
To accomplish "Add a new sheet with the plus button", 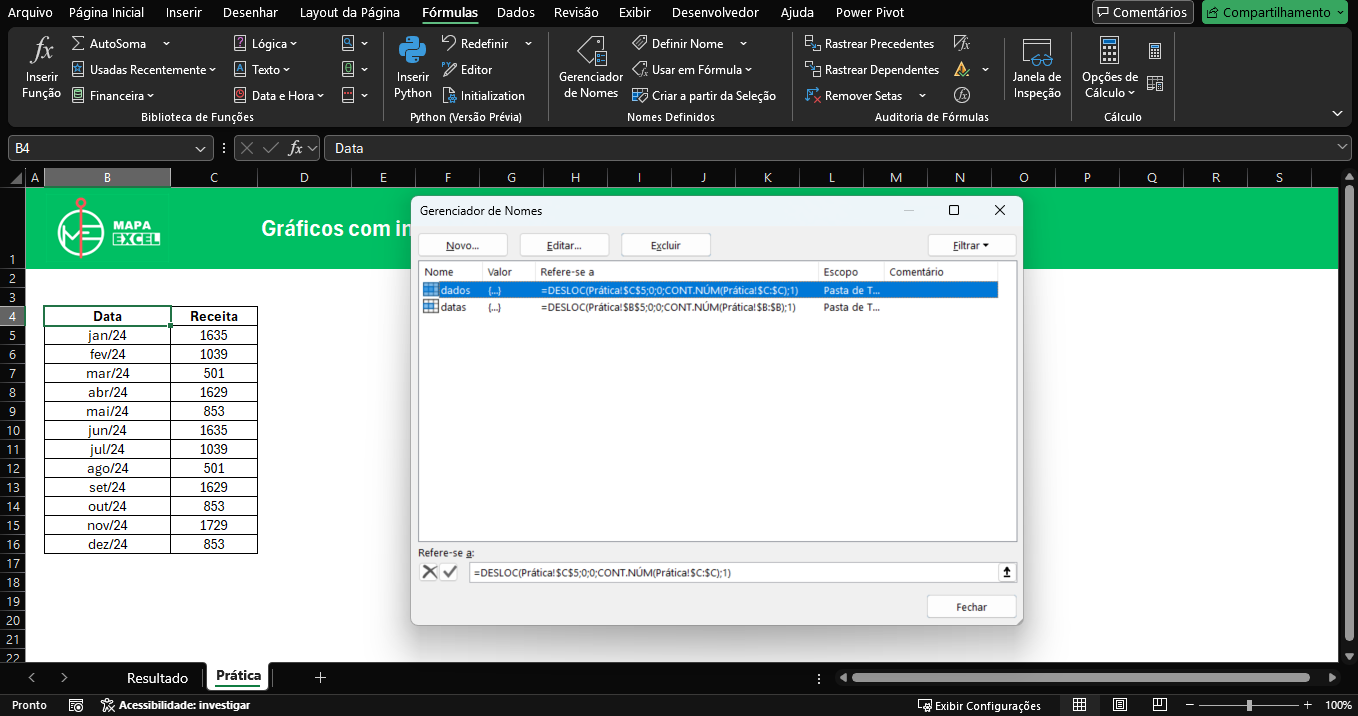I will click(320, 678).
